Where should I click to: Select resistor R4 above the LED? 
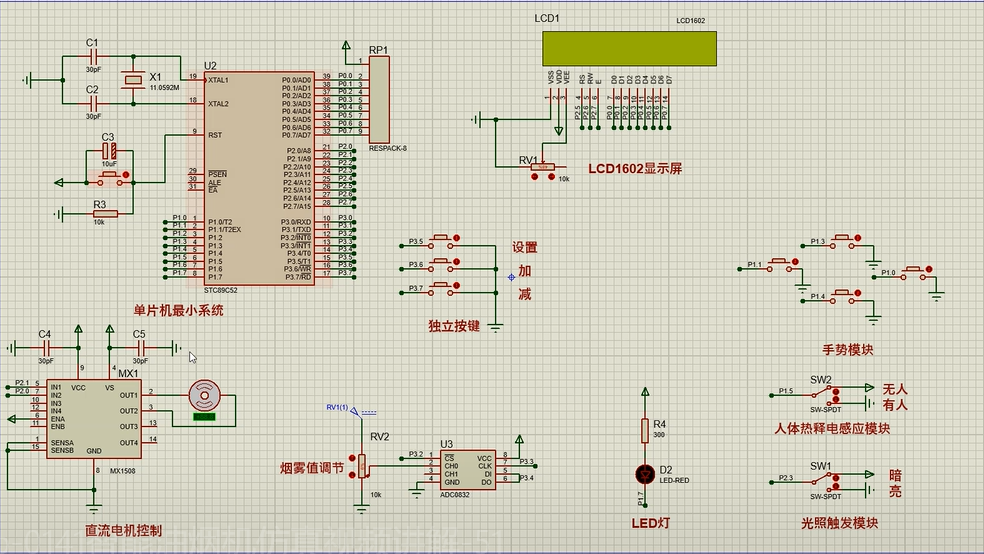(x=646, y=430)
